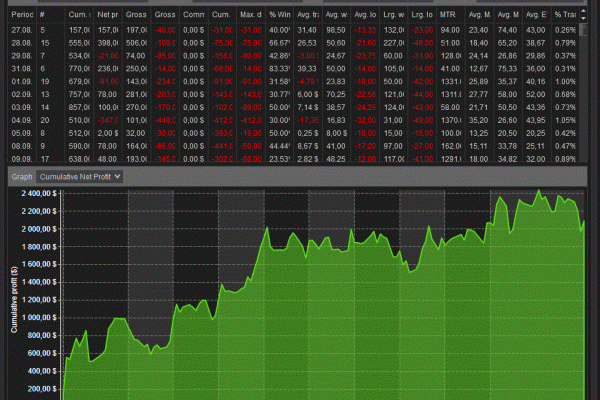The height and width of the screenshot is (400, 600).
Task: Click the 70,25 average win in the 02.09. row
Action: point(336,95)
